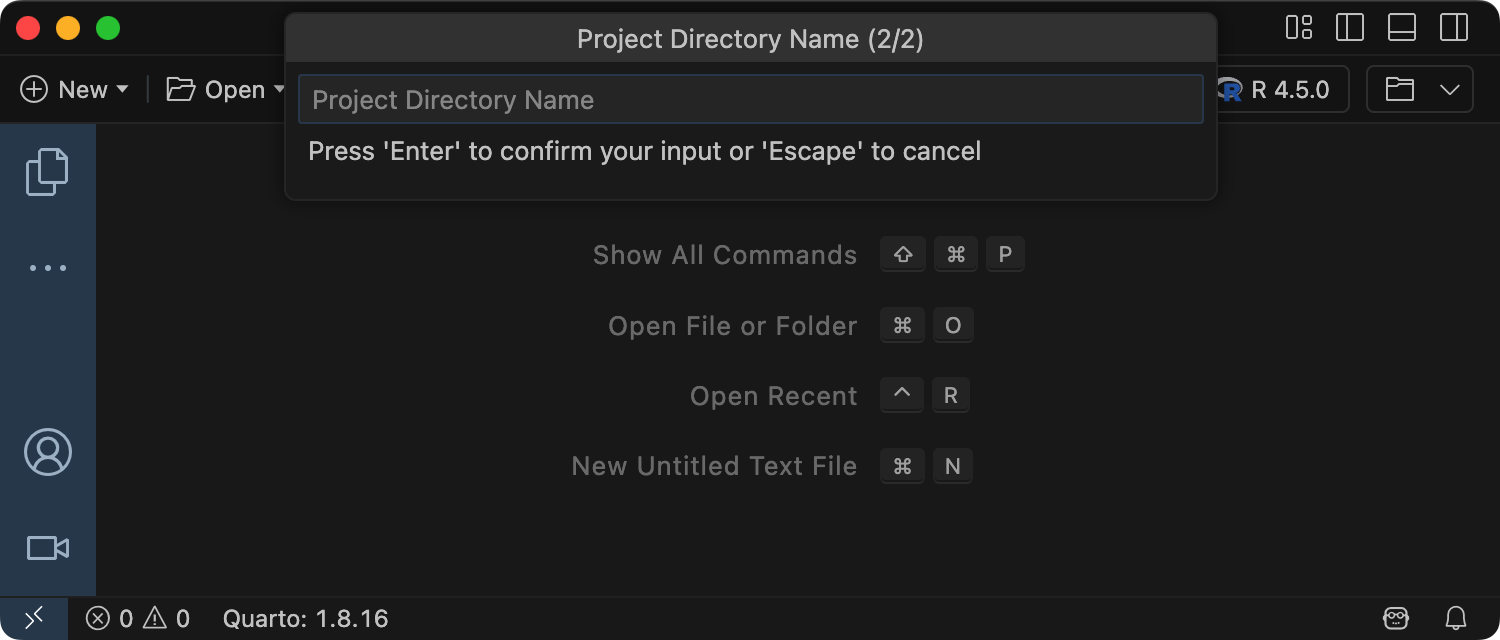Show errors and warnings count panel
The height and width of the screenshot is (640, 1500).
[138, 618]
